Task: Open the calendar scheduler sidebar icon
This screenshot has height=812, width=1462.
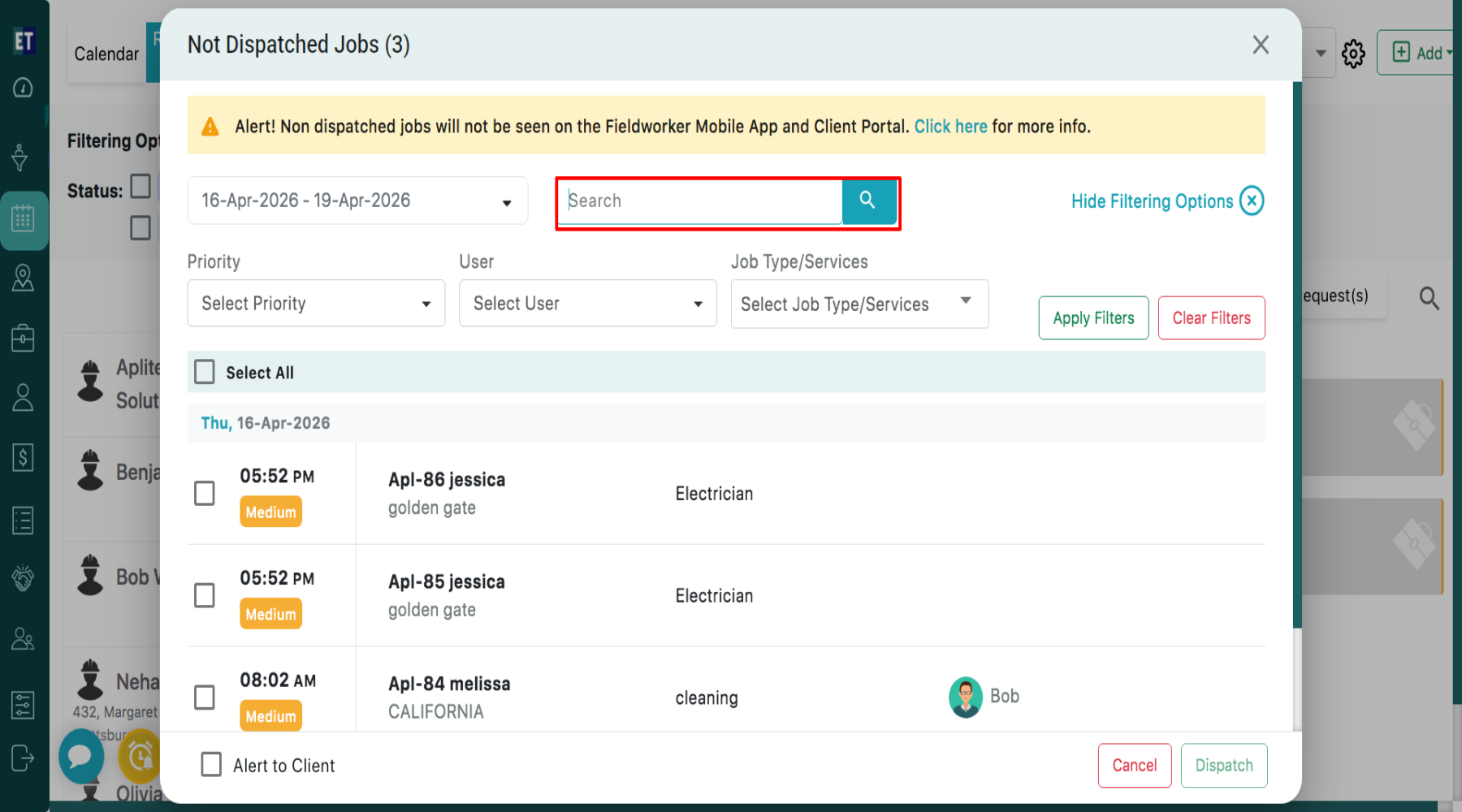Action: pos(23,219)
